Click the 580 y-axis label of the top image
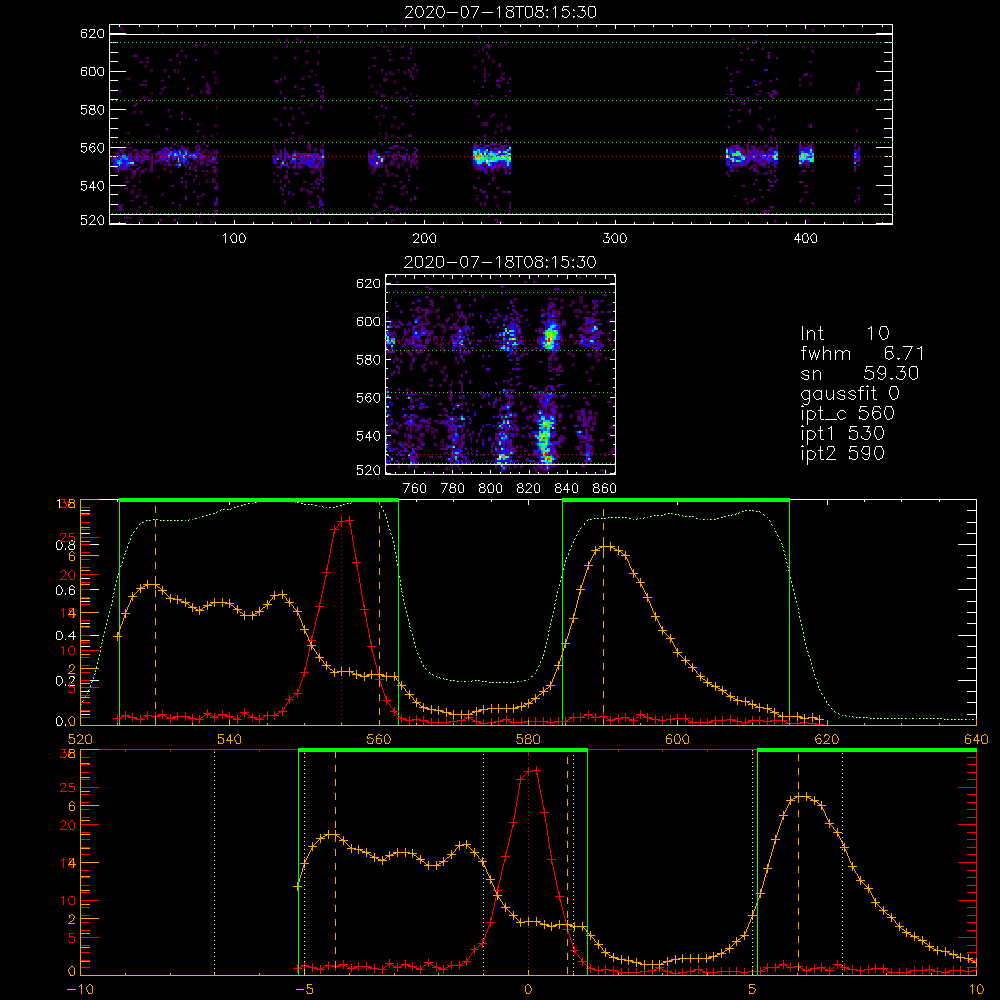This screenshot has height=1000, width=1000. click(x=92, y=110)
